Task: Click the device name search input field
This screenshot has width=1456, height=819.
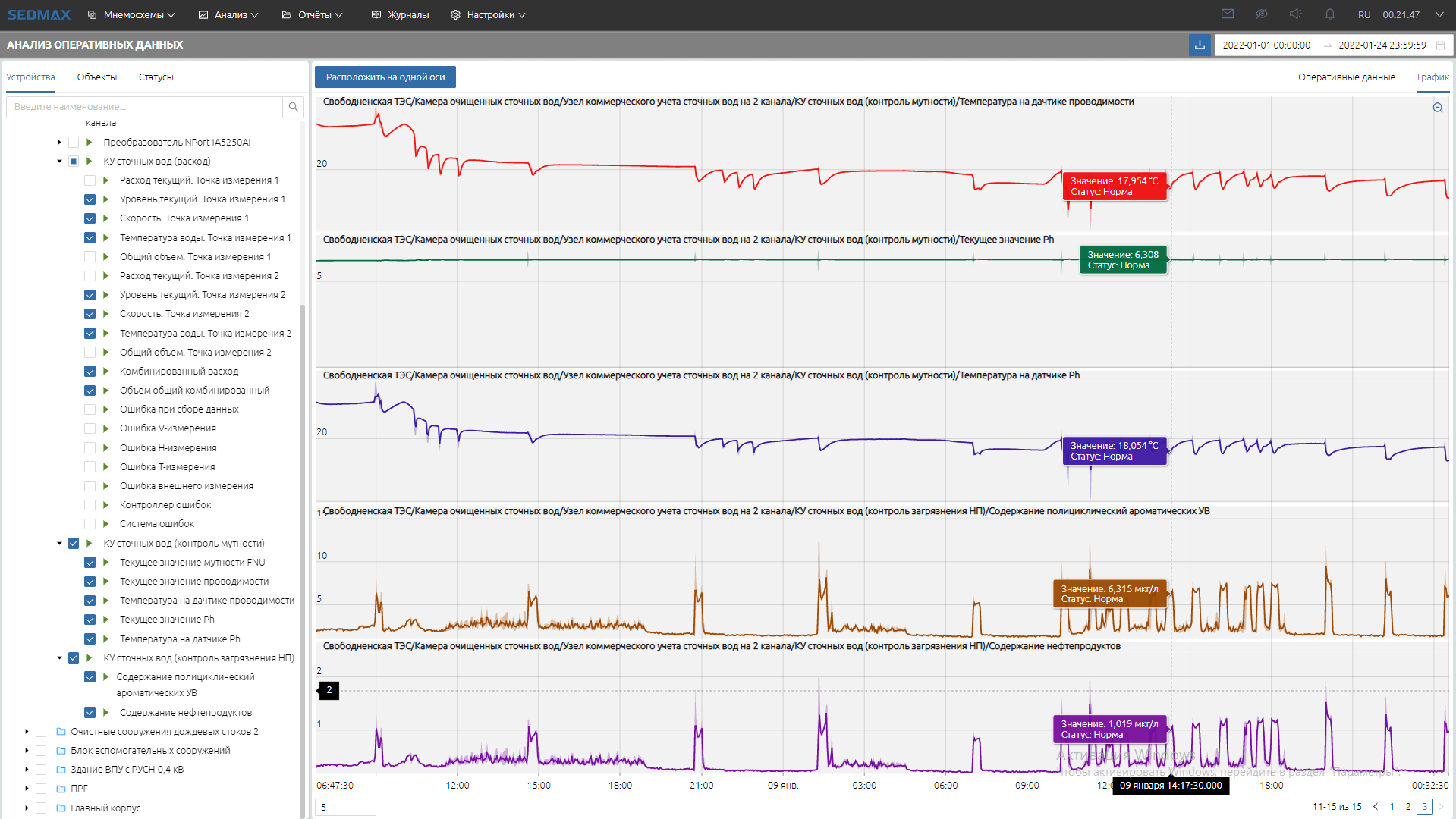Action: point(144,107)
